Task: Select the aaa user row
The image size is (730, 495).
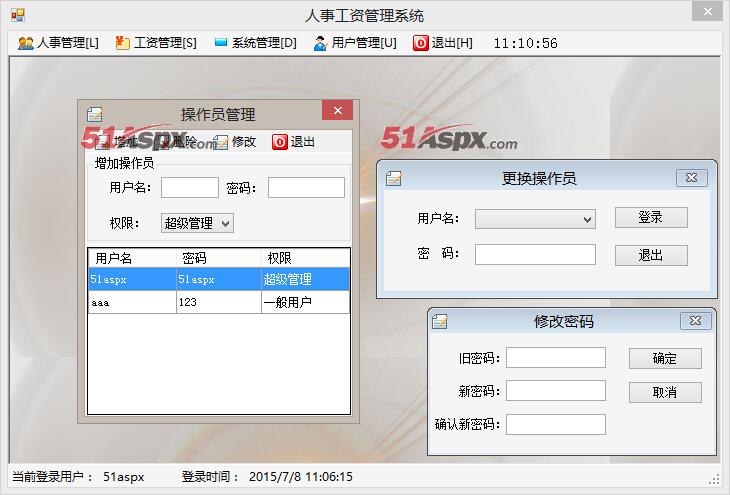Action: (x=219, y=302)
